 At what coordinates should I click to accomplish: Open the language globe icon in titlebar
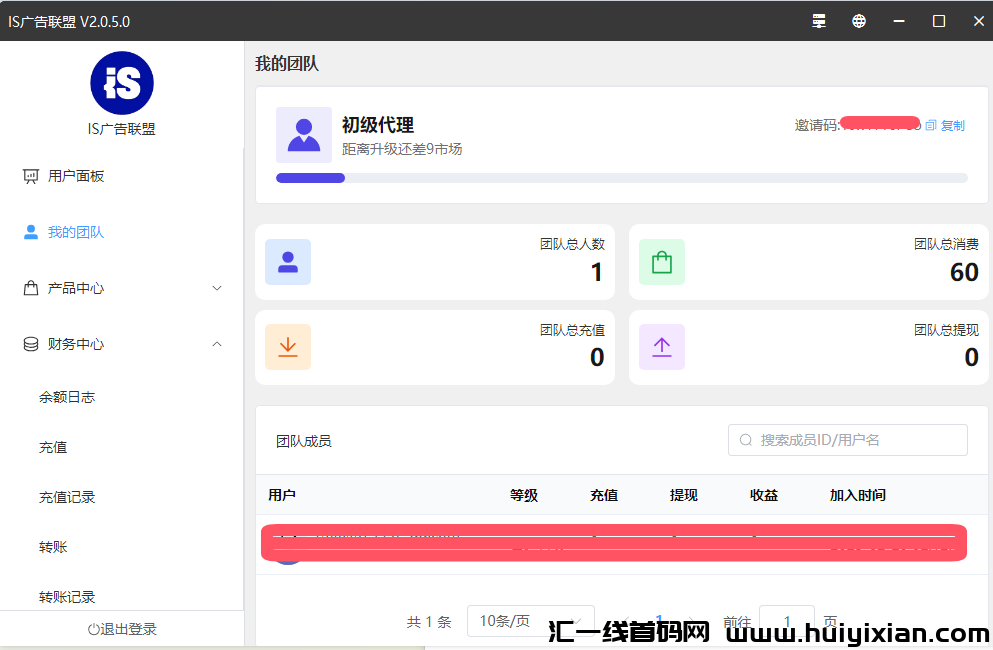pyautogui.click(x=858, y=20)
